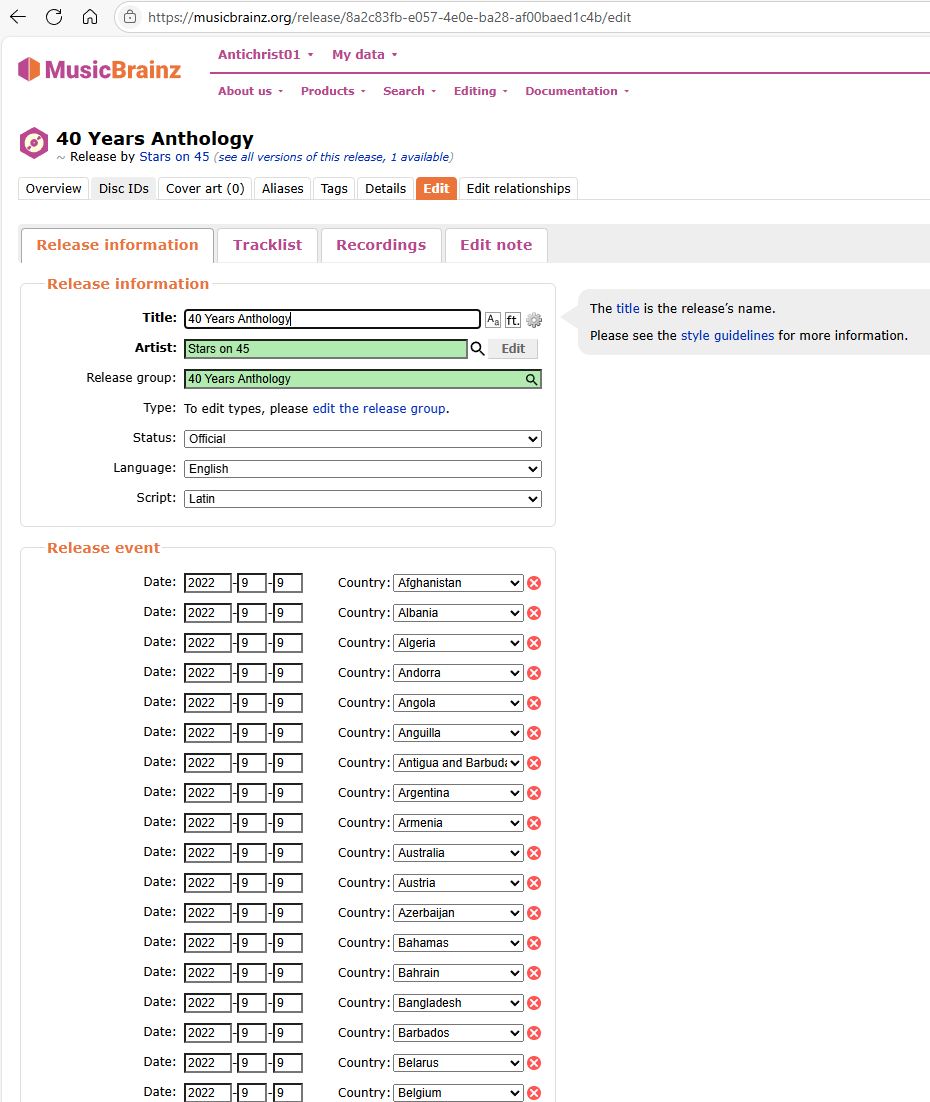Switch to the Recordings tab

(381, 245)
